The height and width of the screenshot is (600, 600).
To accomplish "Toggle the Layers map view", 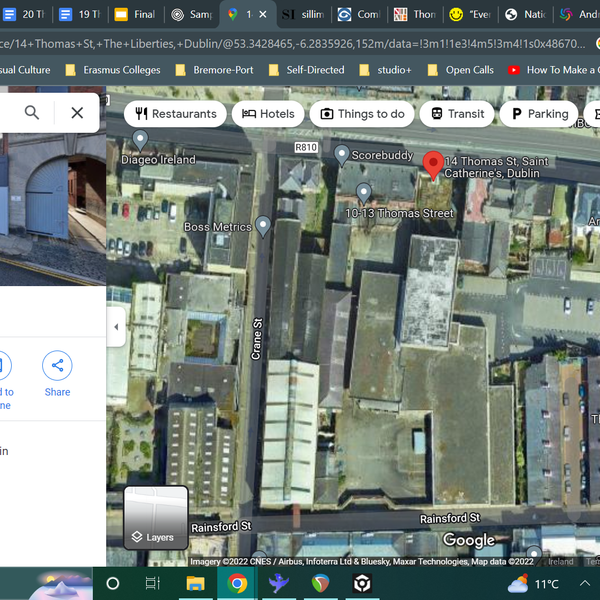I will [155, 518].
